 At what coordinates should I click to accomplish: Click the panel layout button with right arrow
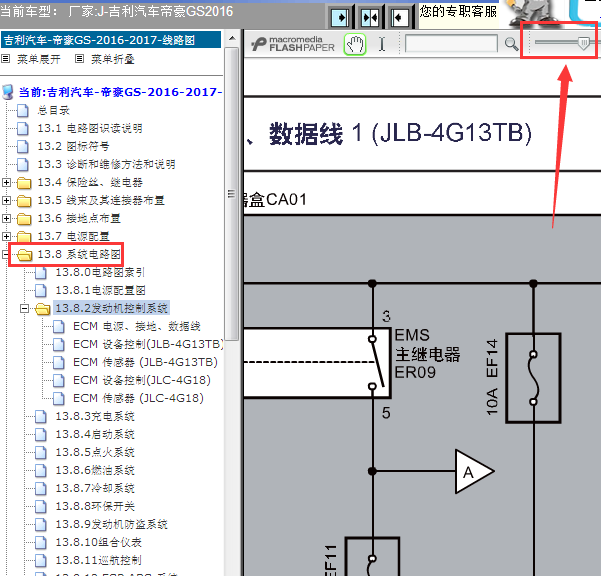pos(340,18)
